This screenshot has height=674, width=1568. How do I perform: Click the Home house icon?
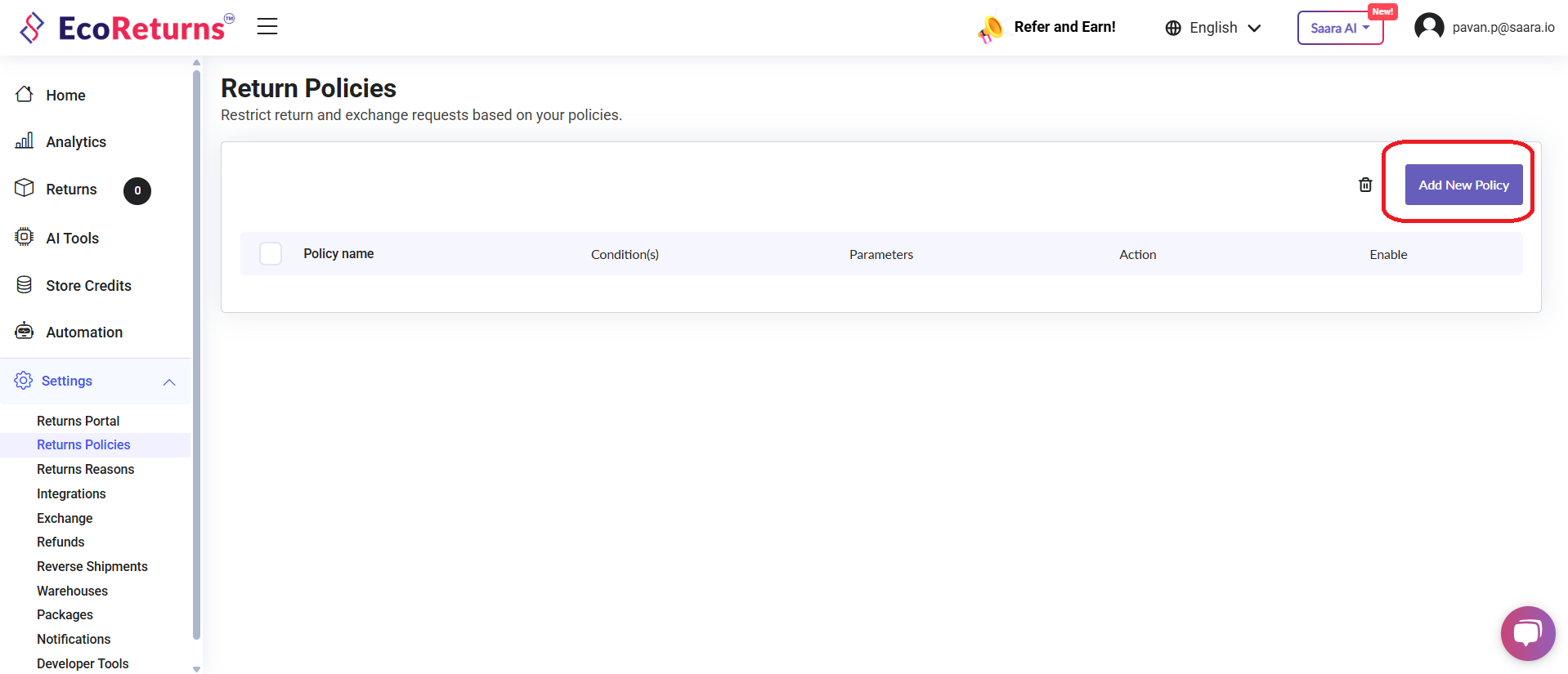coord(25,95)
